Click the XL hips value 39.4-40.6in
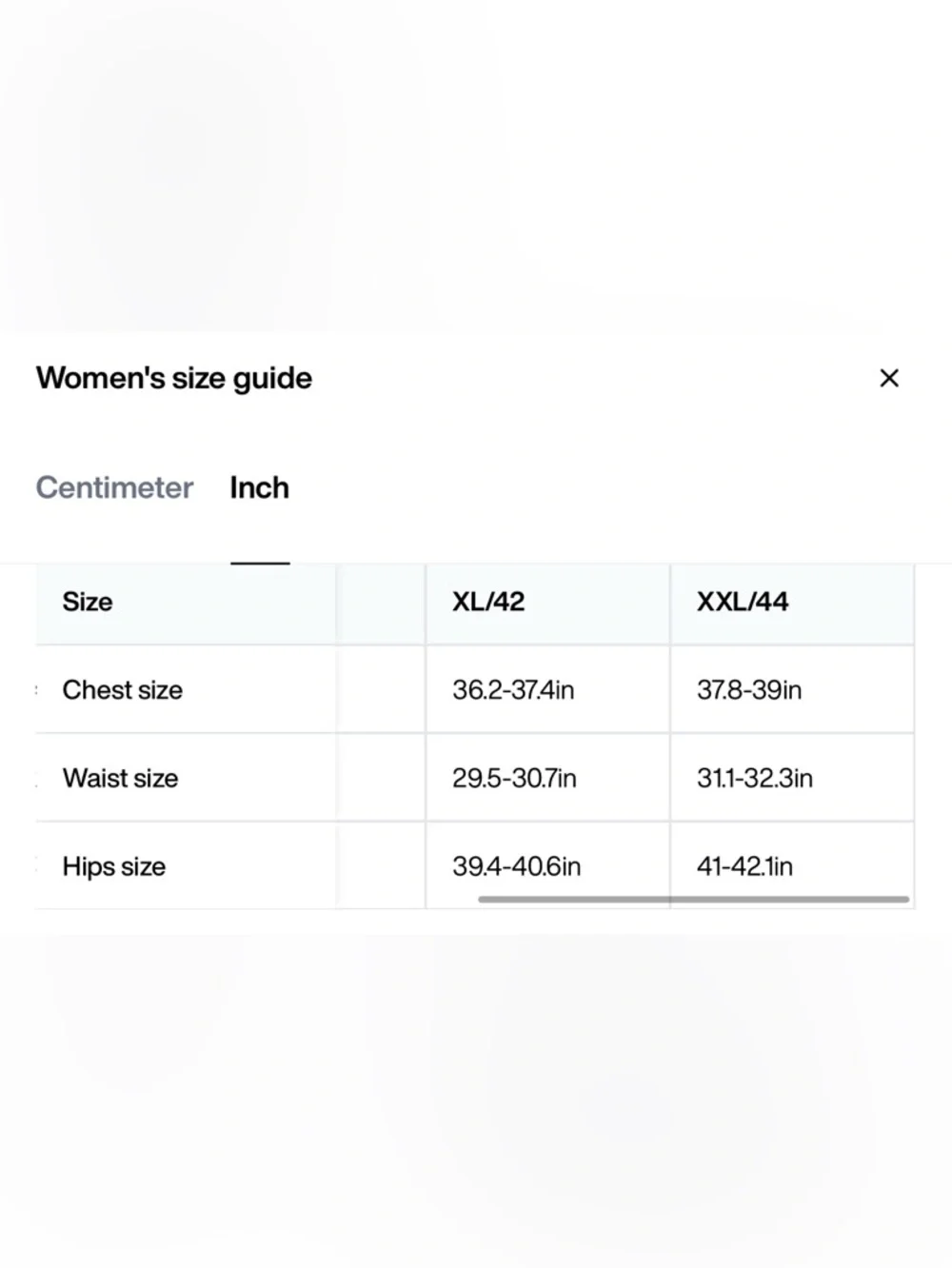This screenshot has width=952, height=1268. [x=516, y=866]
